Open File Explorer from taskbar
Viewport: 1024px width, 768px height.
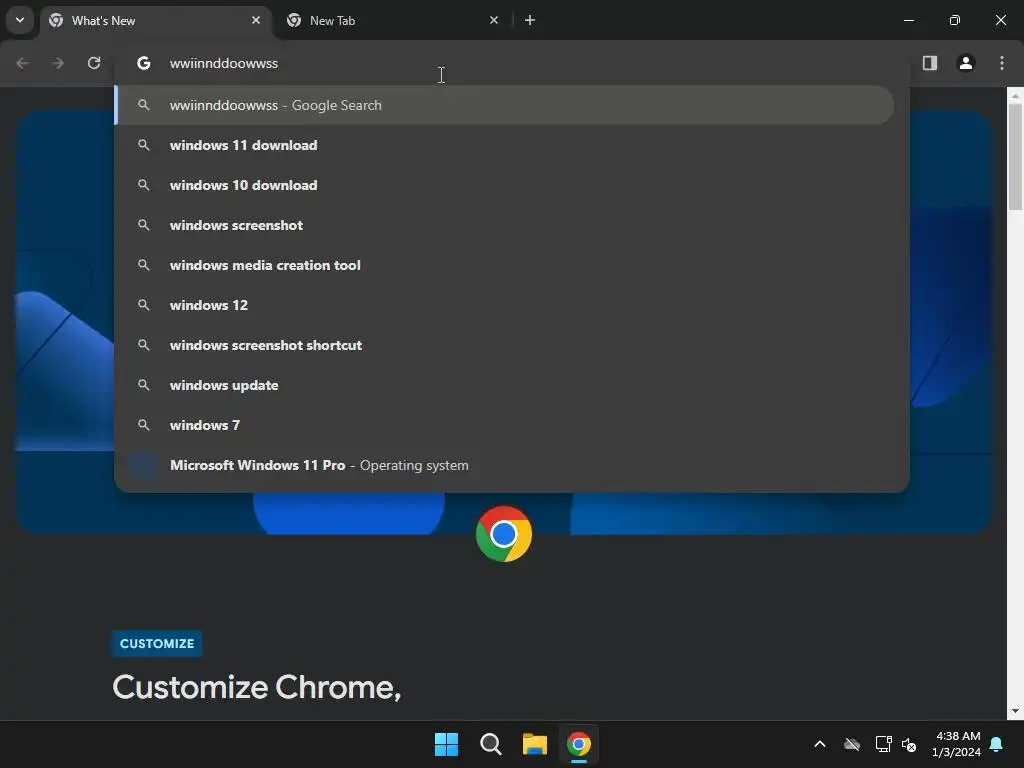click(x=535, y=744)
